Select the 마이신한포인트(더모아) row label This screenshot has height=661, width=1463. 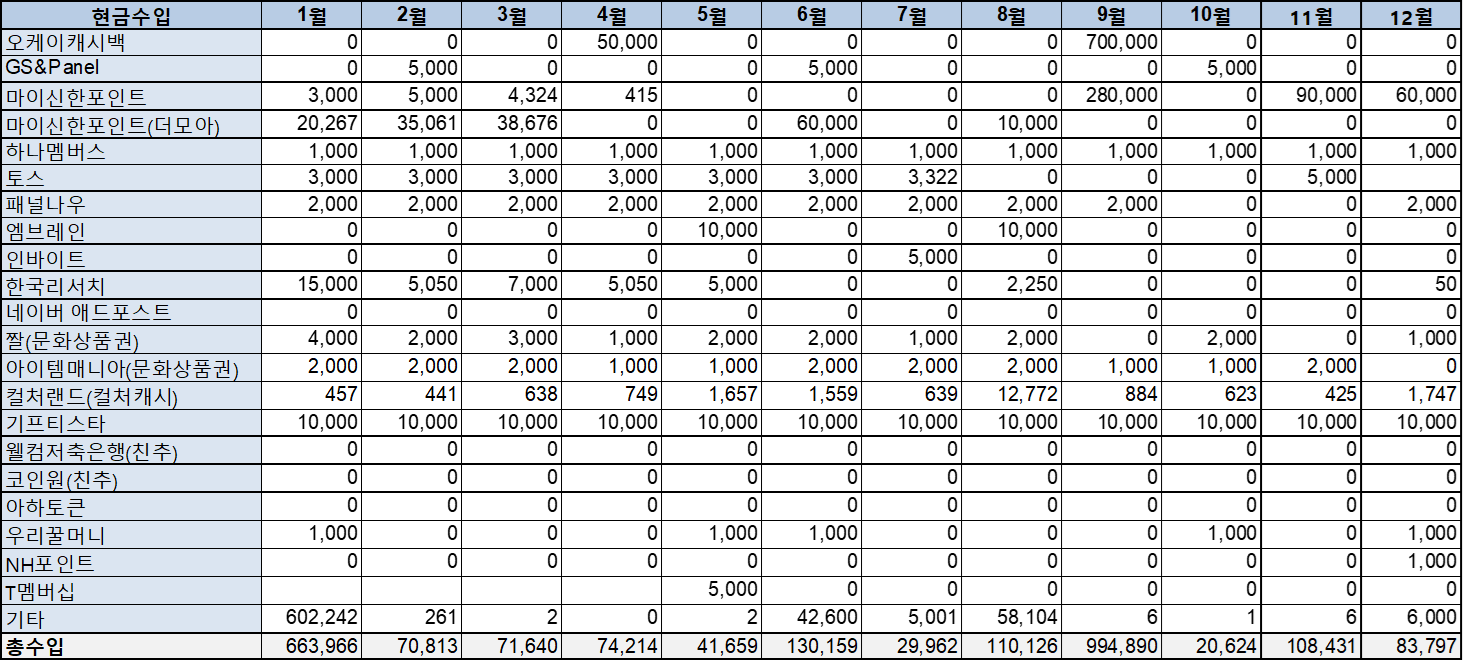pyautogui.click(x=131, y=124)
